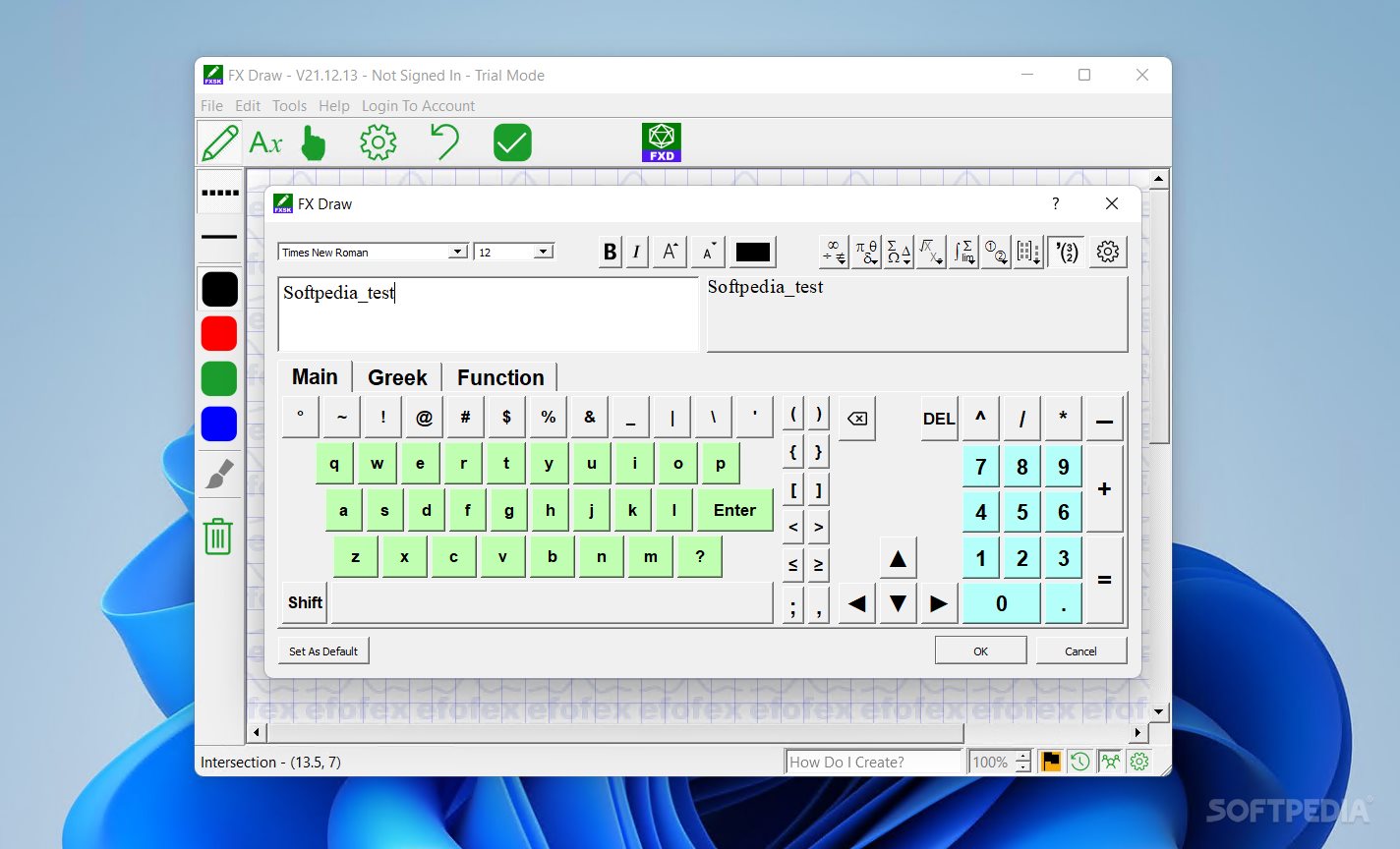Screen dimensions: 1400x849
Task: Click the zoom 100% stepper up arrow
Action: (1023, 756)
